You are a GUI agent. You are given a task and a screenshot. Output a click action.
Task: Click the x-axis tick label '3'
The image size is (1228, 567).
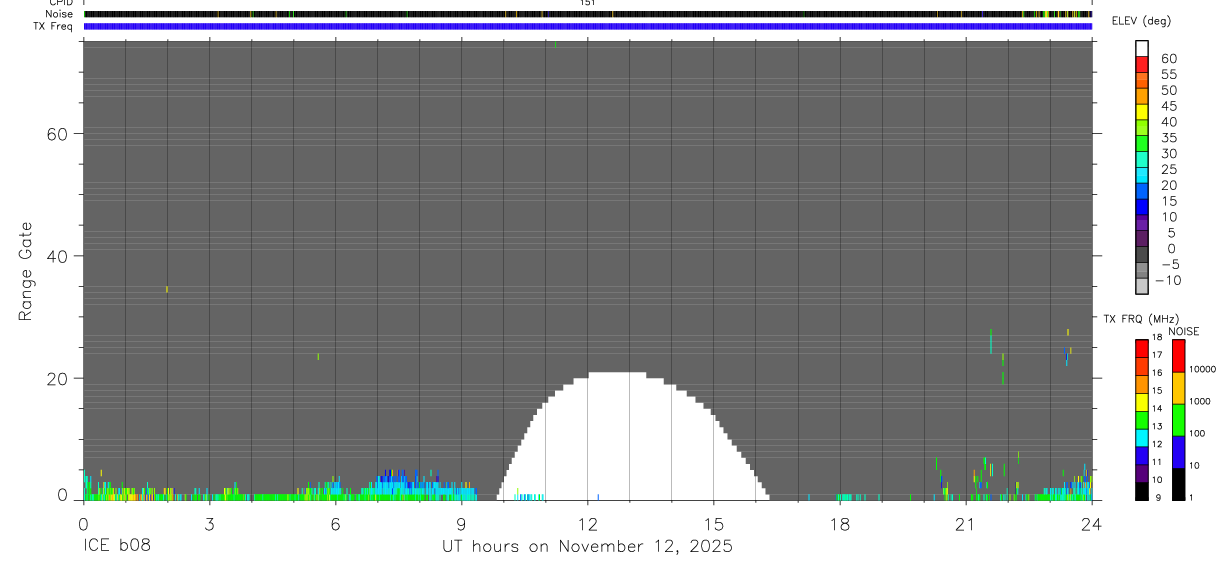[209, 524]
